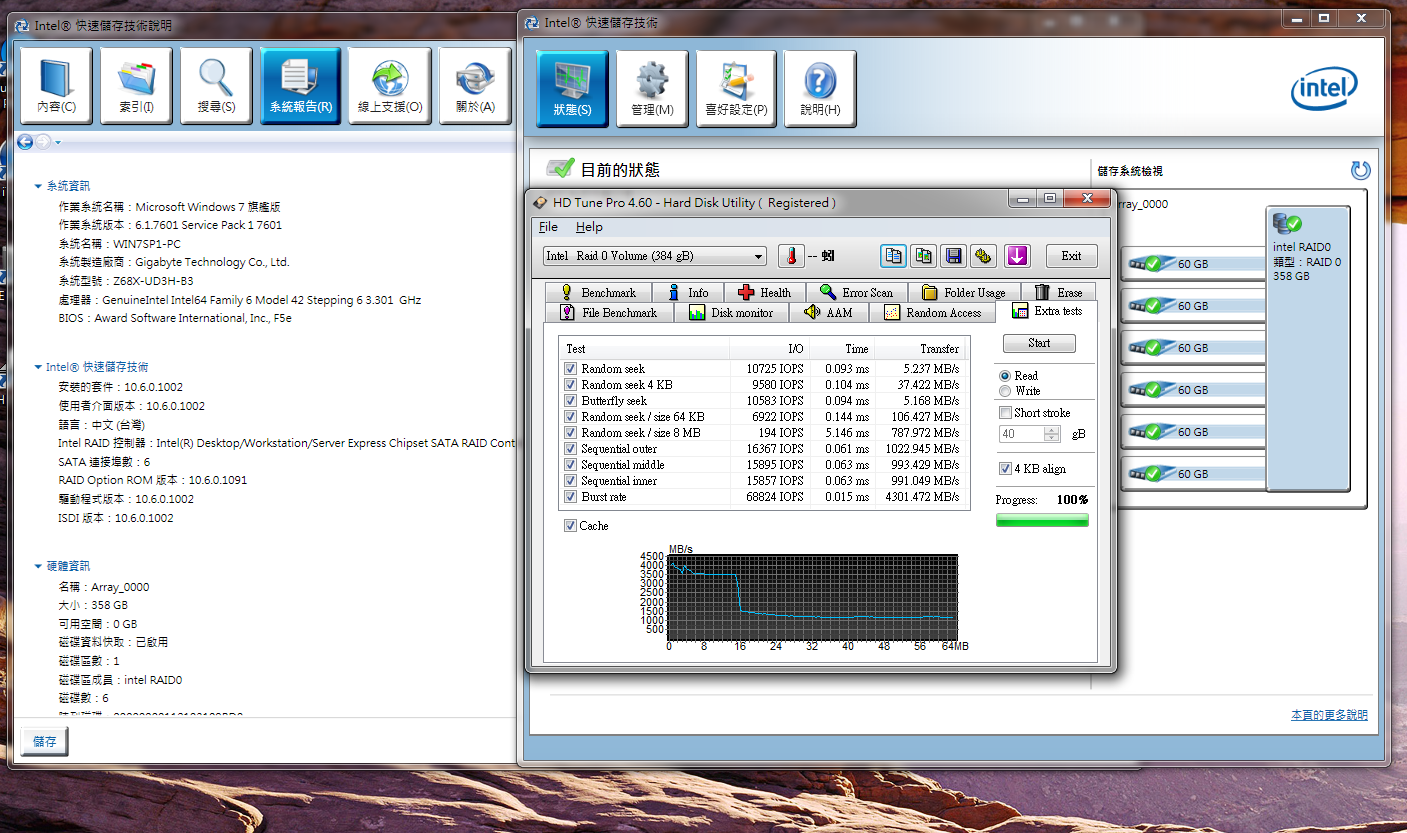Image resolution: width=1407 pixels, height=833 pixels.
Task: Open 內容(C) in the help window toolbar
Action: [56, 86]
